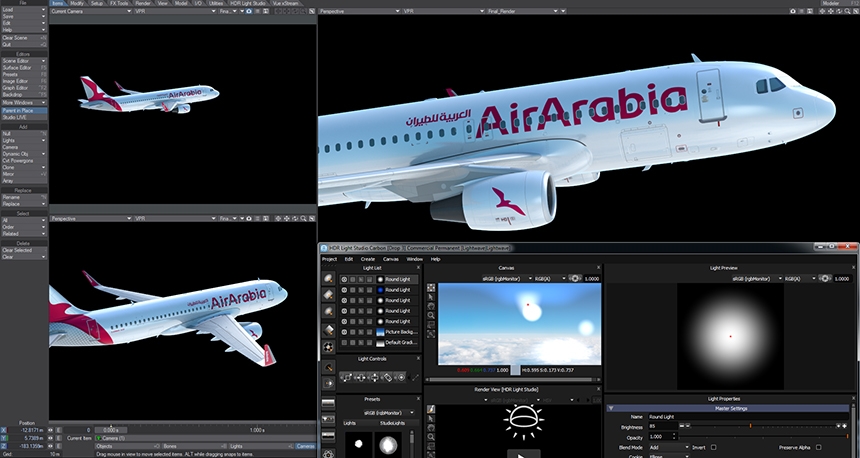Image resolution: width=860 pixels, height=458 pixels.
Task: Toggle visibility of the fourth Round Light
Action: (344, 310)
